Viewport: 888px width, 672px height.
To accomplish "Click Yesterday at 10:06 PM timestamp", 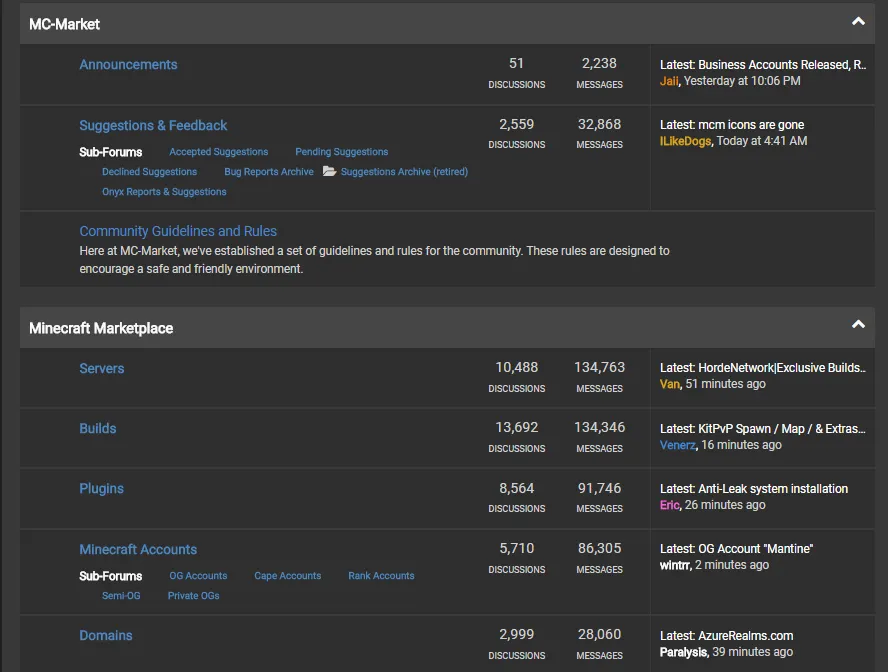I will (x=742, y=81).
